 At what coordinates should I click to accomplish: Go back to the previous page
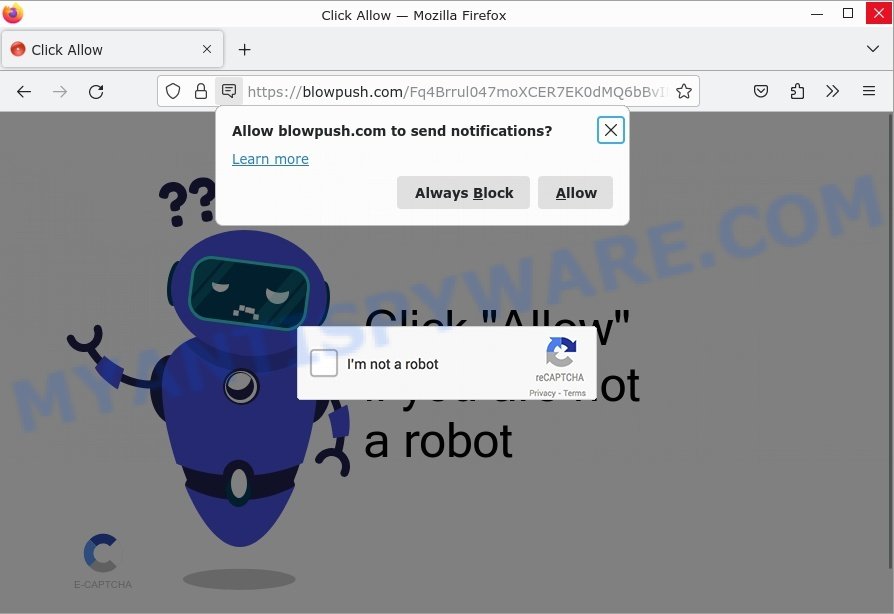coord(24,91)
